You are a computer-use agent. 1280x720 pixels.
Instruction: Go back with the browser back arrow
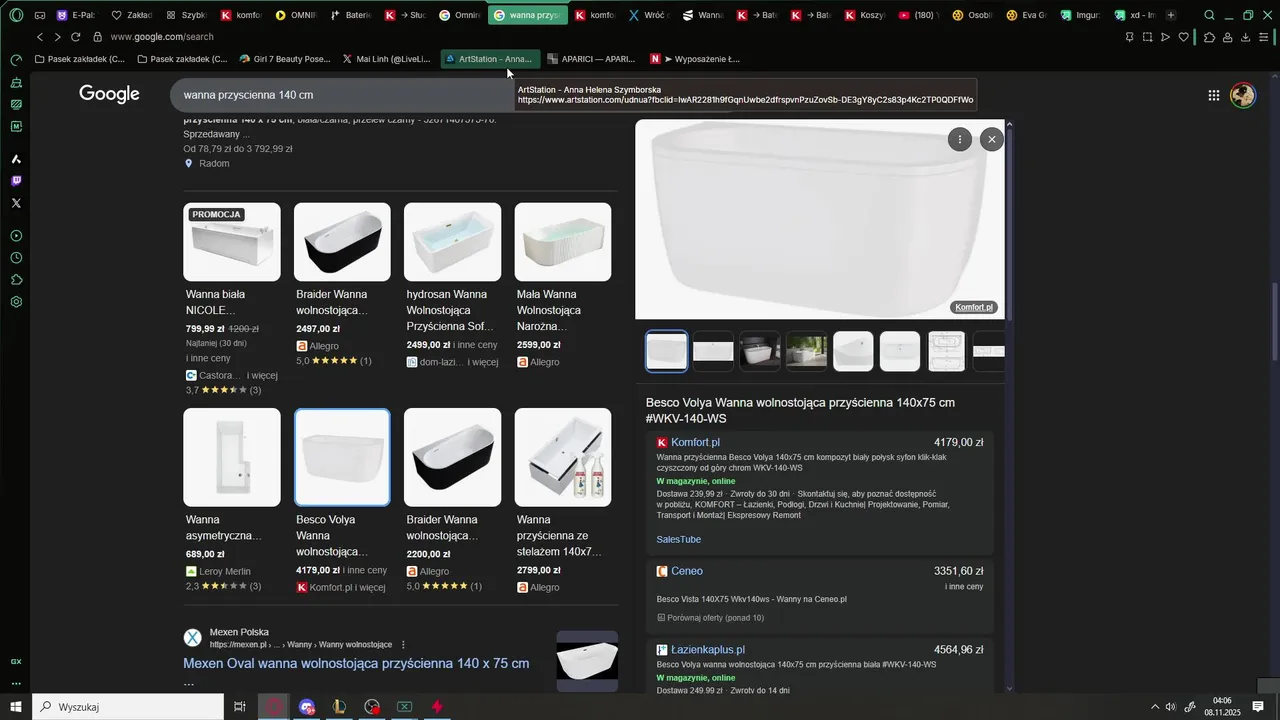point(40,37)
